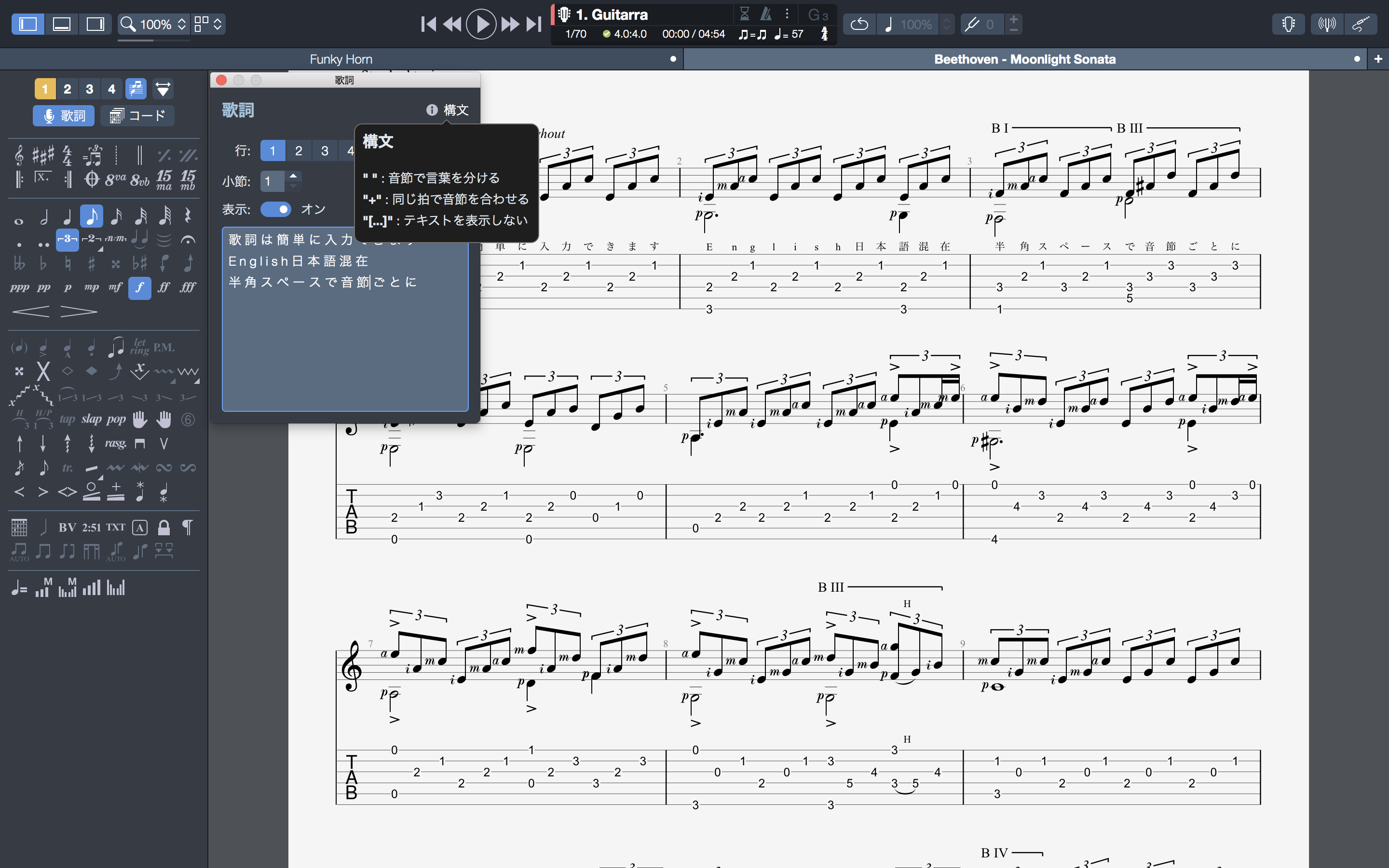Click the slap effect icon
The width and height of the screenshot is (1389, 868).
coord(91,419)
